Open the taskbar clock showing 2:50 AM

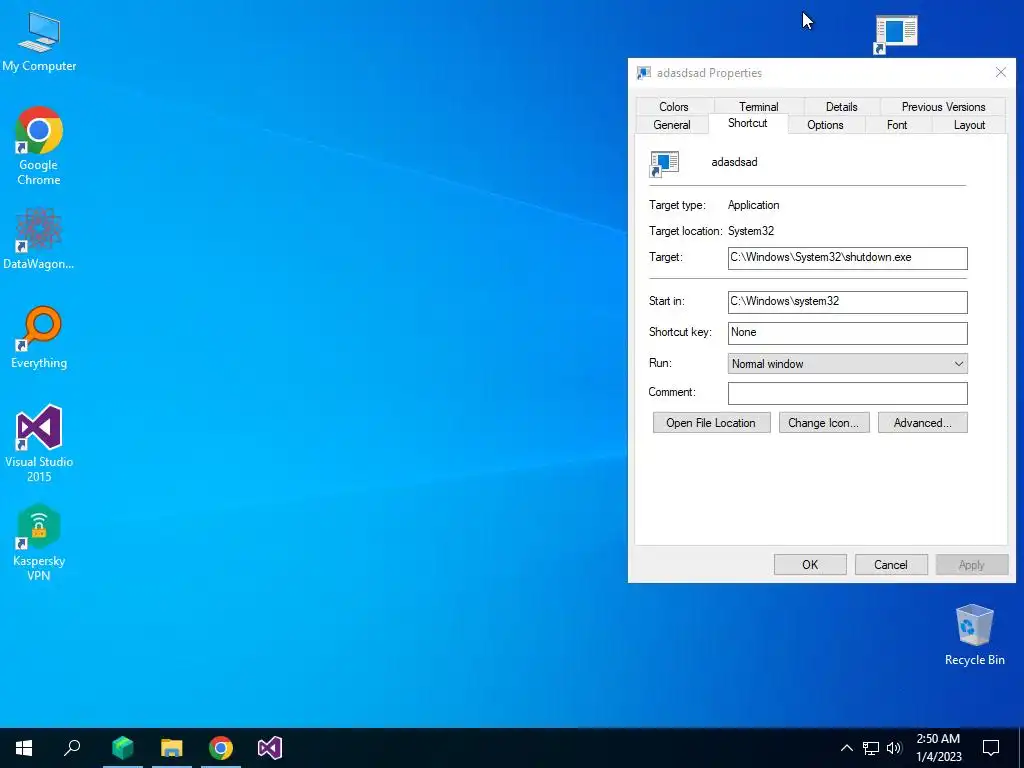click(x=938, y=748)
